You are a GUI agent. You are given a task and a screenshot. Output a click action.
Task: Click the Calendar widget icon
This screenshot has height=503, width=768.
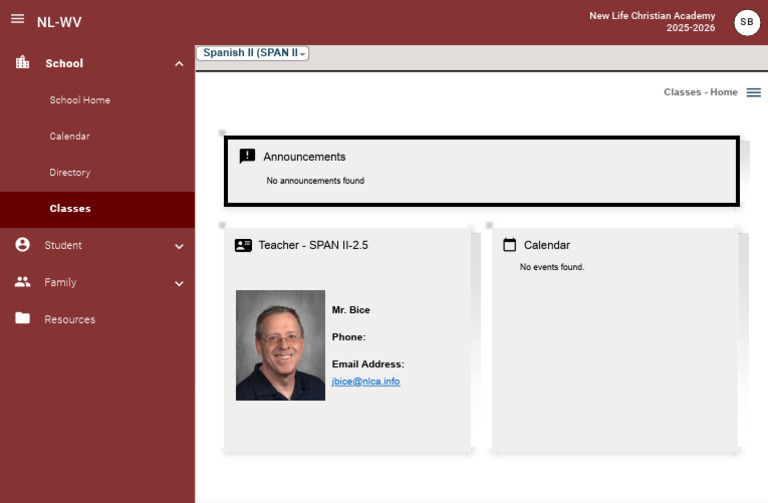(509, 244)
